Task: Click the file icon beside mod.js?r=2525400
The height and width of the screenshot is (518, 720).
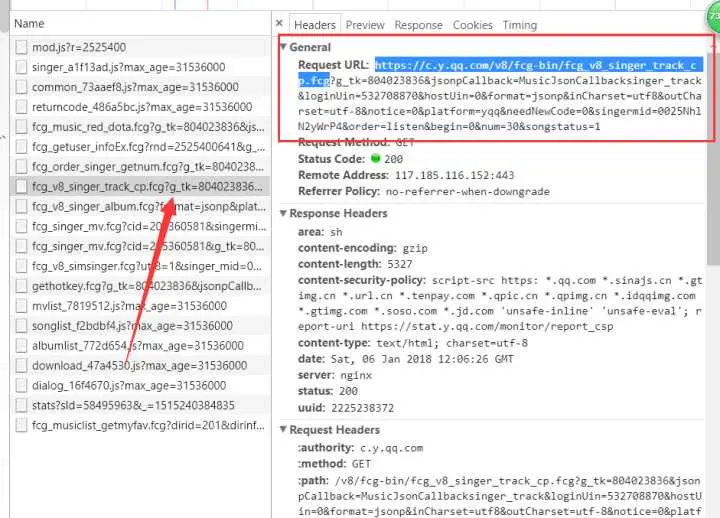Action: tap(21, 47)
